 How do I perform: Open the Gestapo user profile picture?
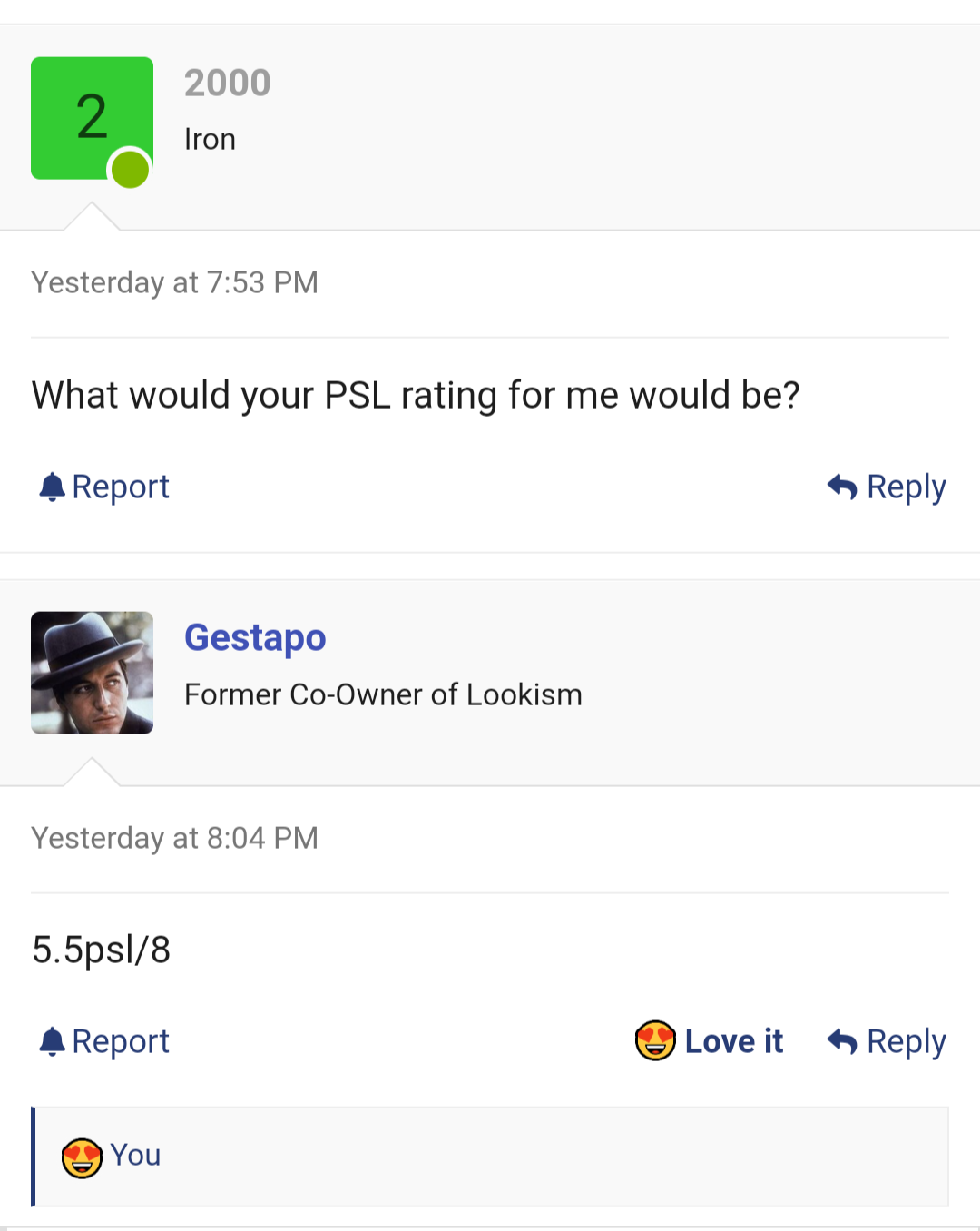click(x=92, y=673)
